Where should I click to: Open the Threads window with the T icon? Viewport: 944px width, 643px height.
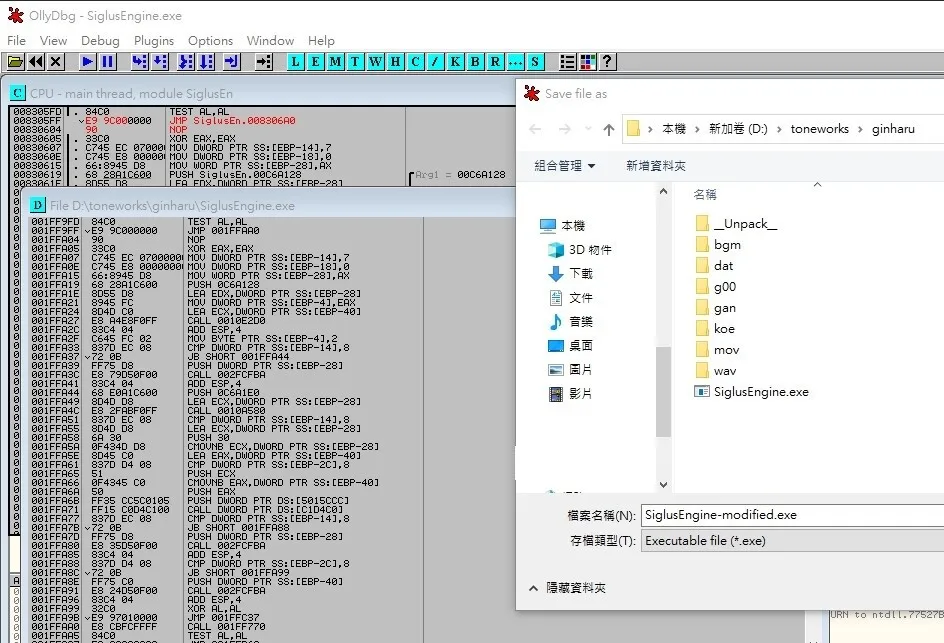point(356,62)
